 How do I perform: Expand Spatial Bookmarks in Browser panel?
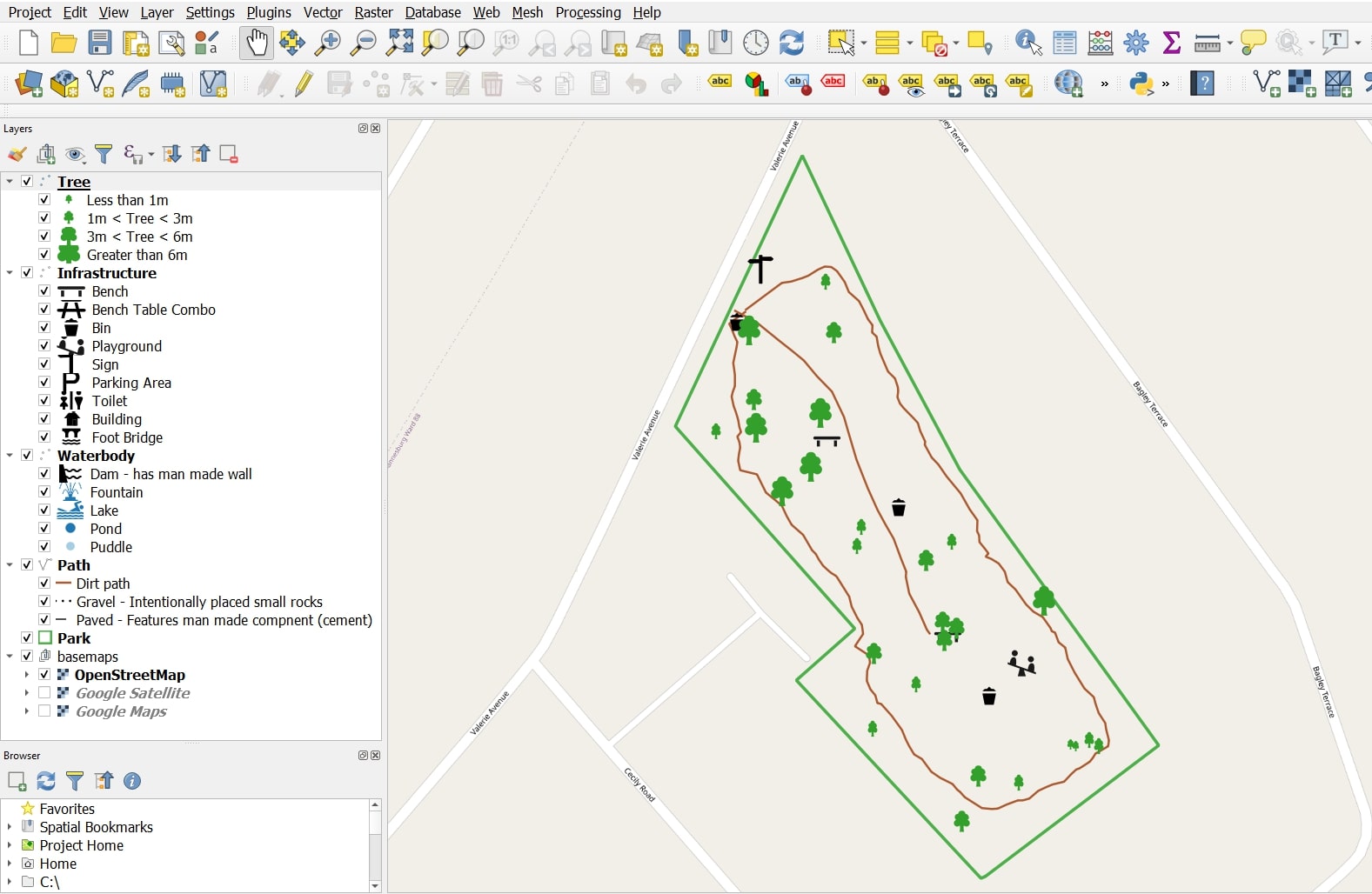[10, 827]
